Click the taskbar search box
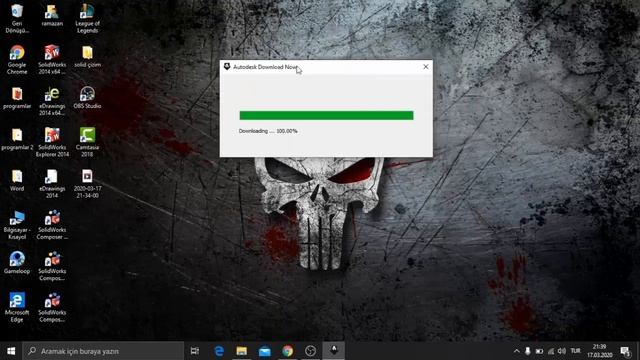 pos(103,351)
